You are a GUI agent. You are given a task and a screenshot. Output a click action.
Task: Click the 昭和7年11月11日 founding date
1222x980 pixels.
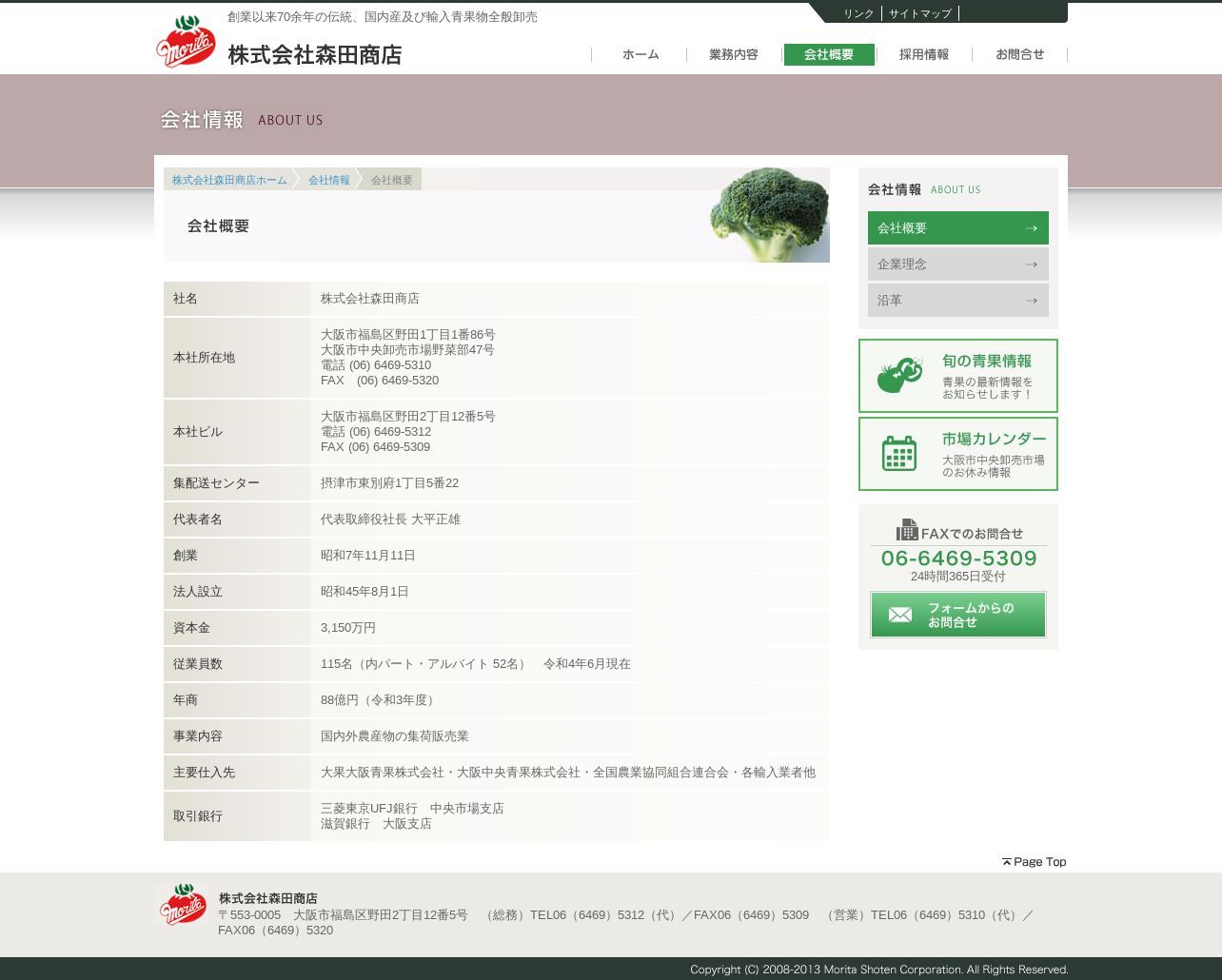tap(368, 556)
